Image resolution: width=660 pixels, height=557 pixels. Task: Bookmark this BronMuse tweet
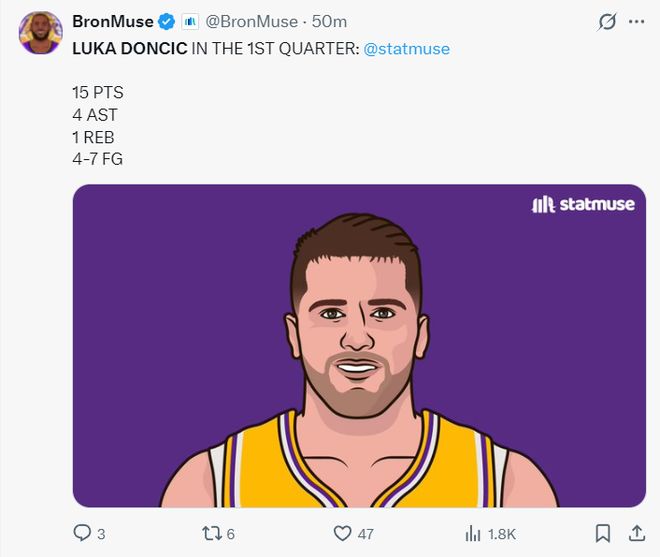pos(603,533)
